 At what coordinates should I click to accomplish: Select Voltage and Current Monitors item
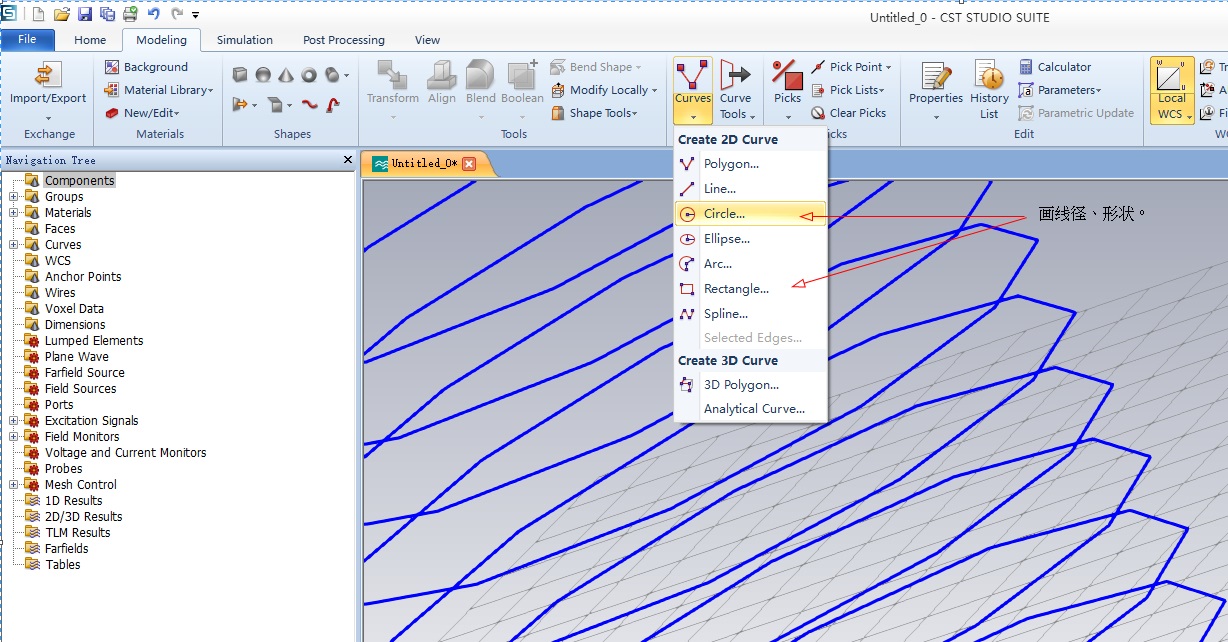tap(125, 453)
